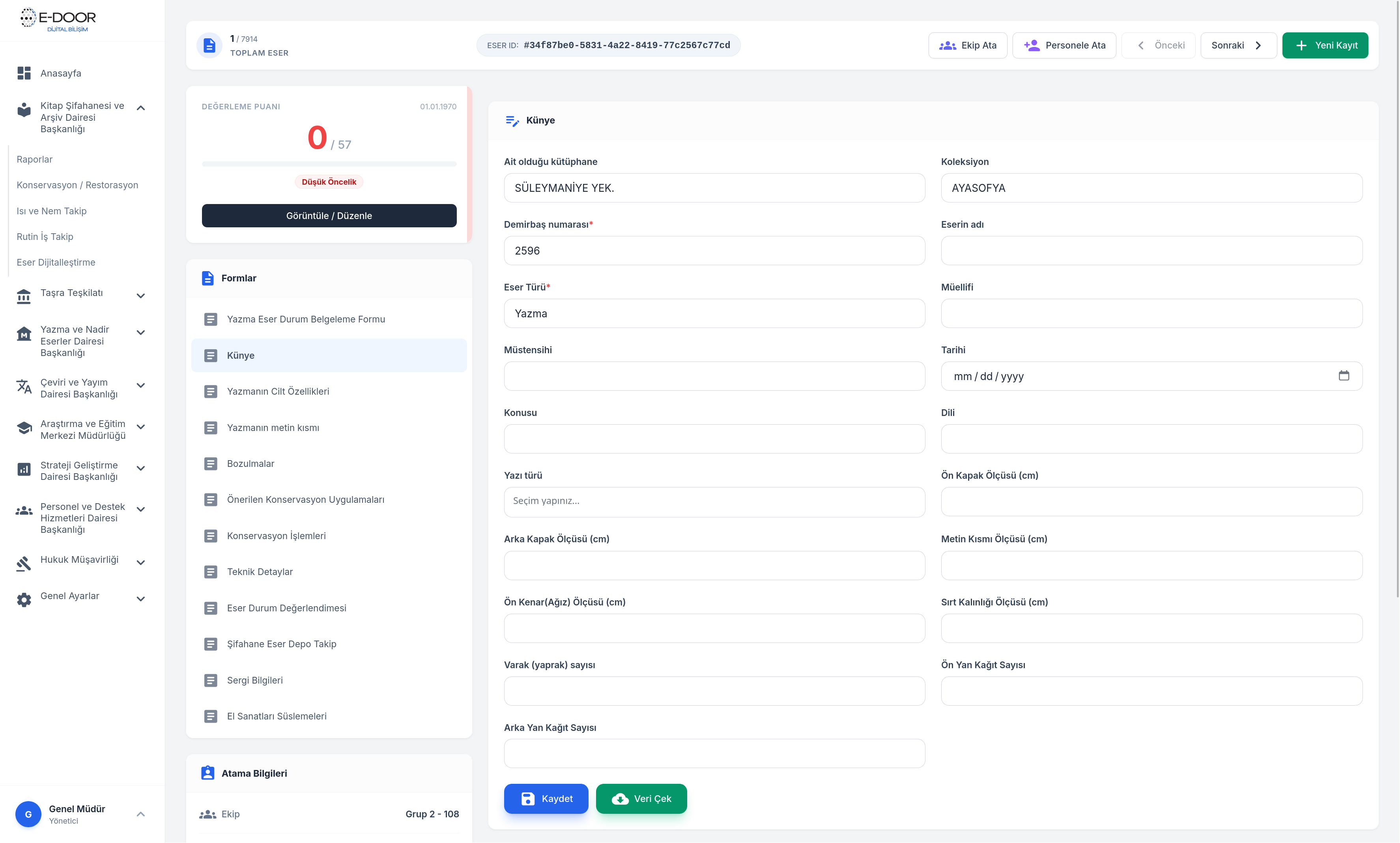Expand the Genel Ayarlar chevron
The image size is (1400, 843).
(x=141, y=599)
